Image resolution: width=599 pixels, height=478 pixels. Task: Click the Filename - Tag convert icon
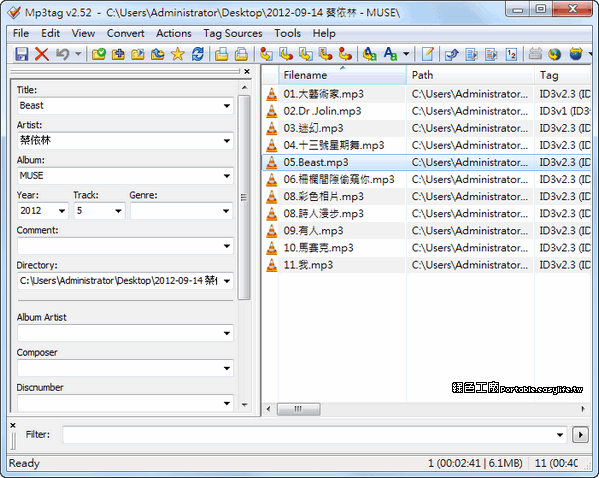(286, 54)
